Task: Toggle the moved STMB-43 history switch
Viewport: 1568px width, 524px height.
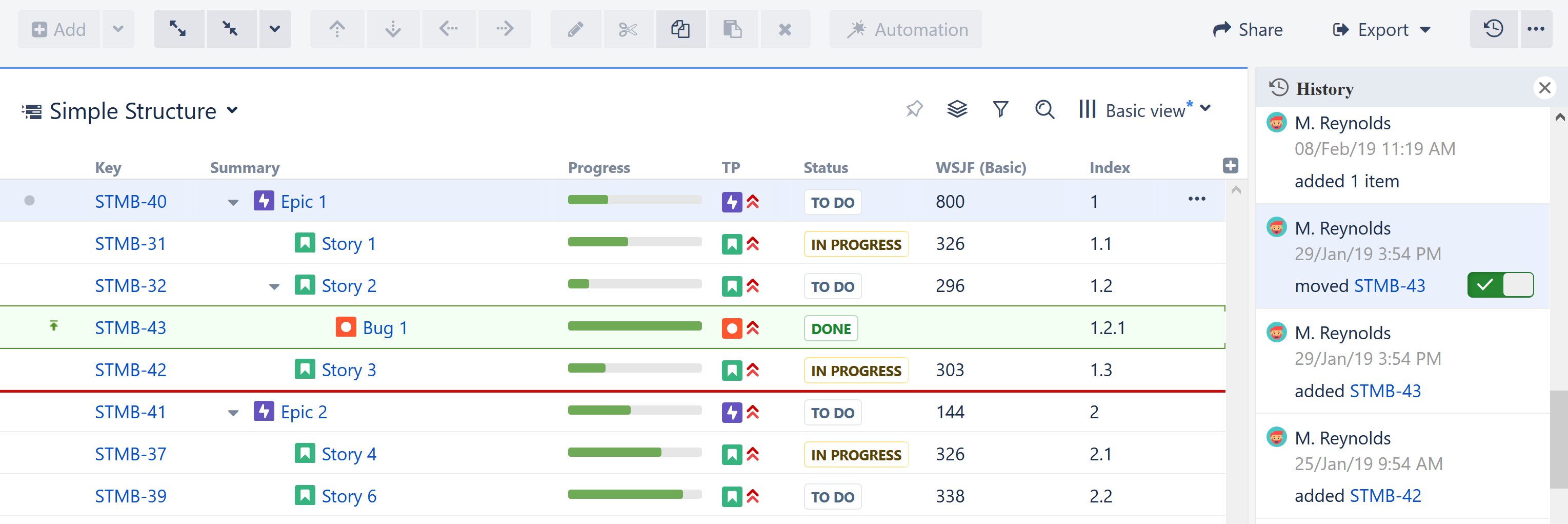Action: [x=1500, y=285]
